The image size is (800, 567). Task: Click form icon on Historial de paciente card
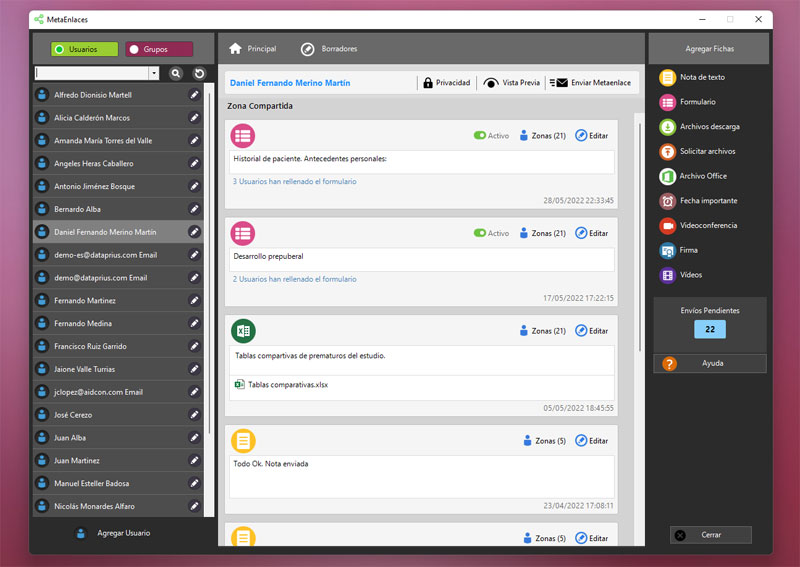click(243, 136)
